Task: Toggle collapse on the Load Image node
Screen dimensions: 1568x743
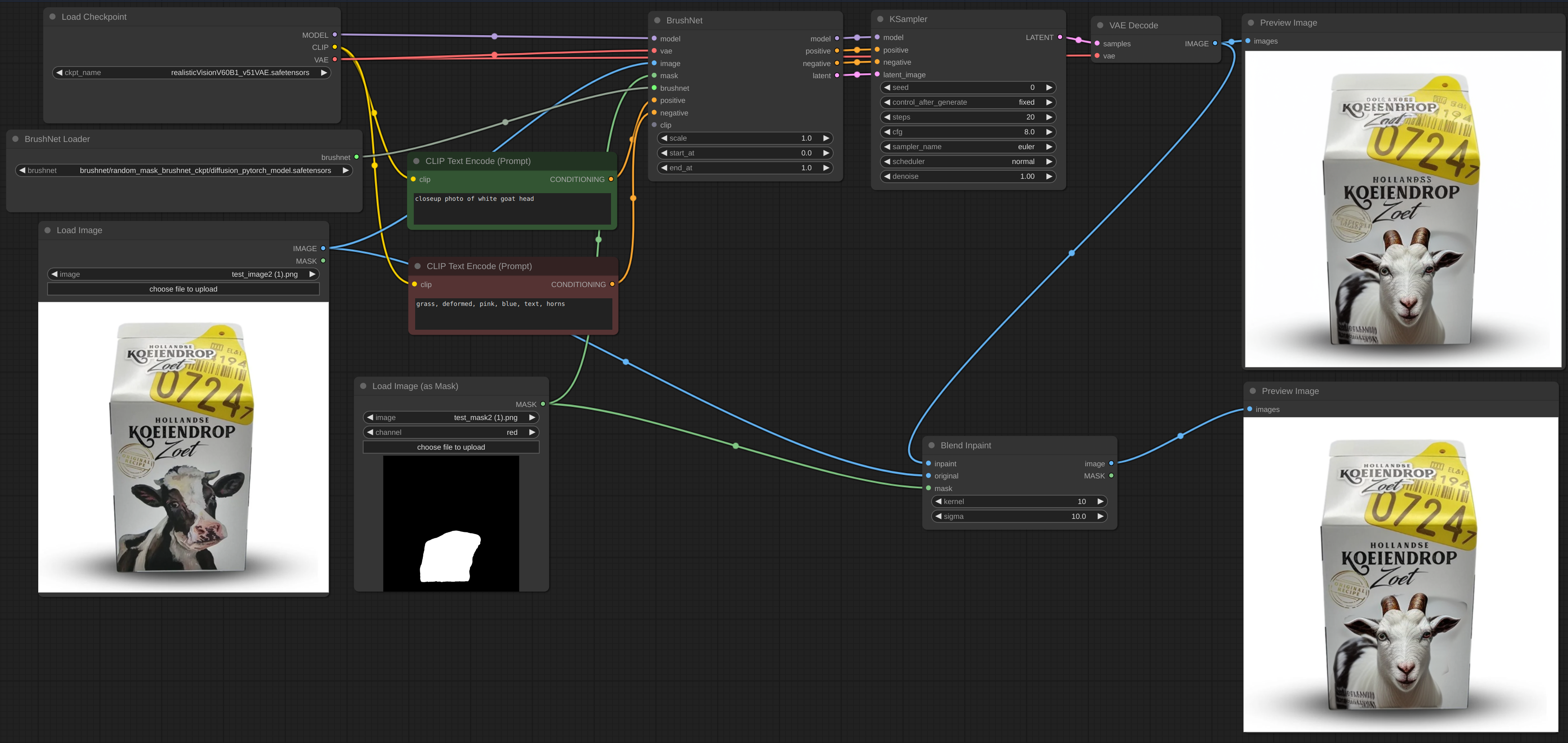Action: pos(48,230)
